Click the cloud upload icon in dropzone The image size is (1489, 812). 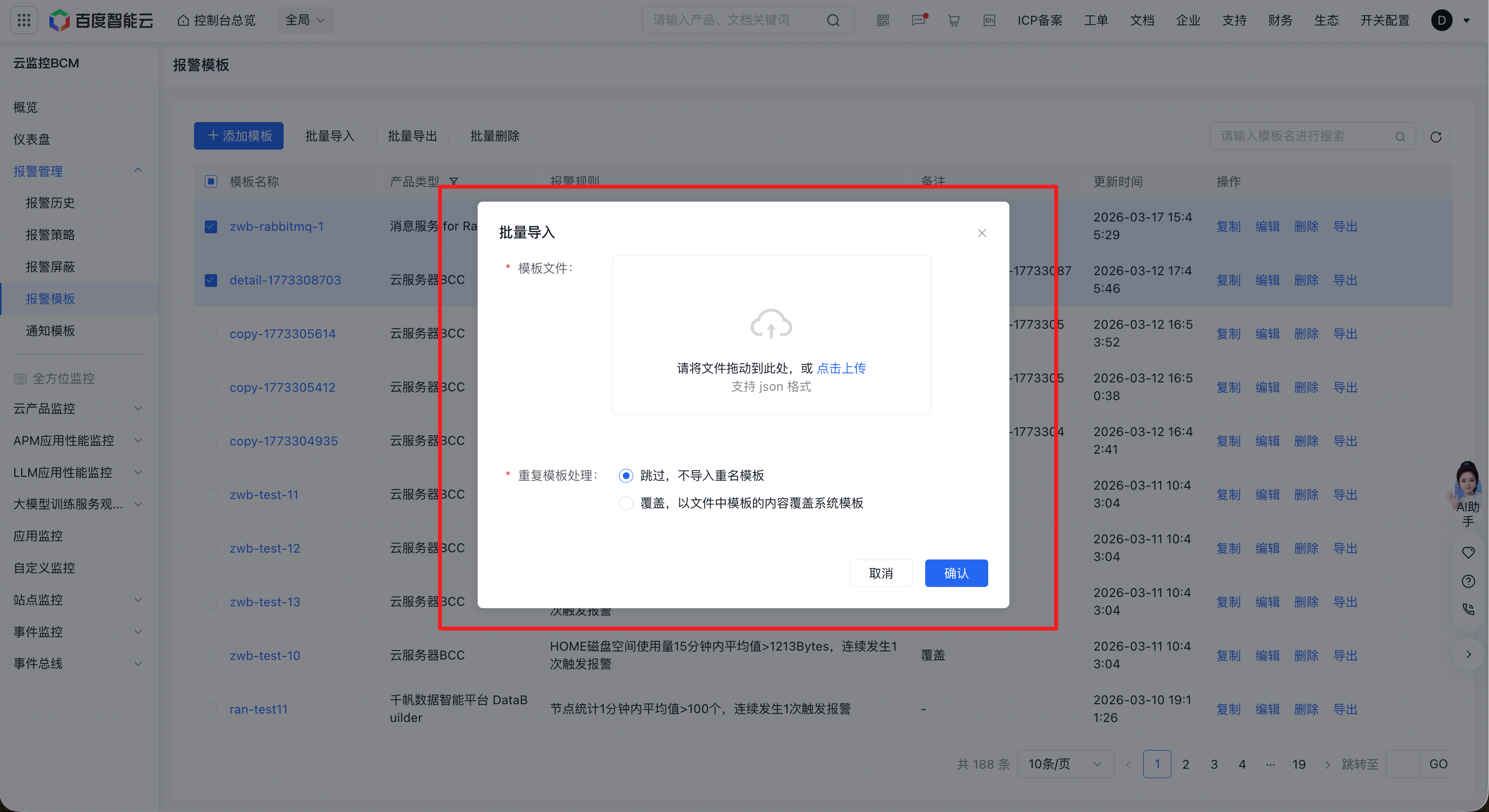771,325
